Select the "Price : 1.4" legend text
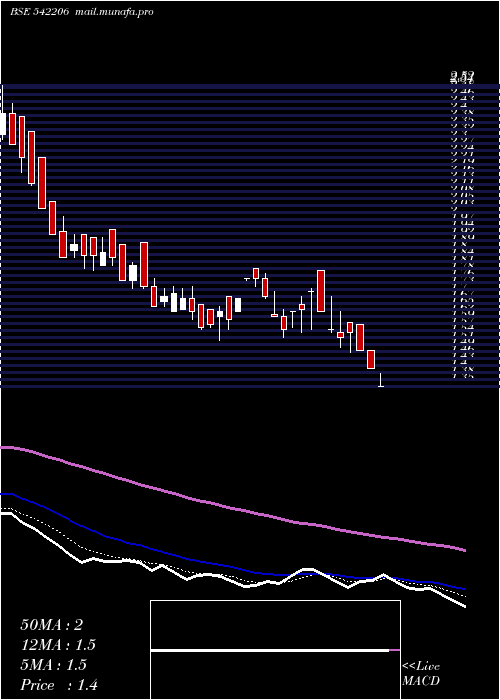The height and width of the screenshot is (700, 500). [59, 685]
